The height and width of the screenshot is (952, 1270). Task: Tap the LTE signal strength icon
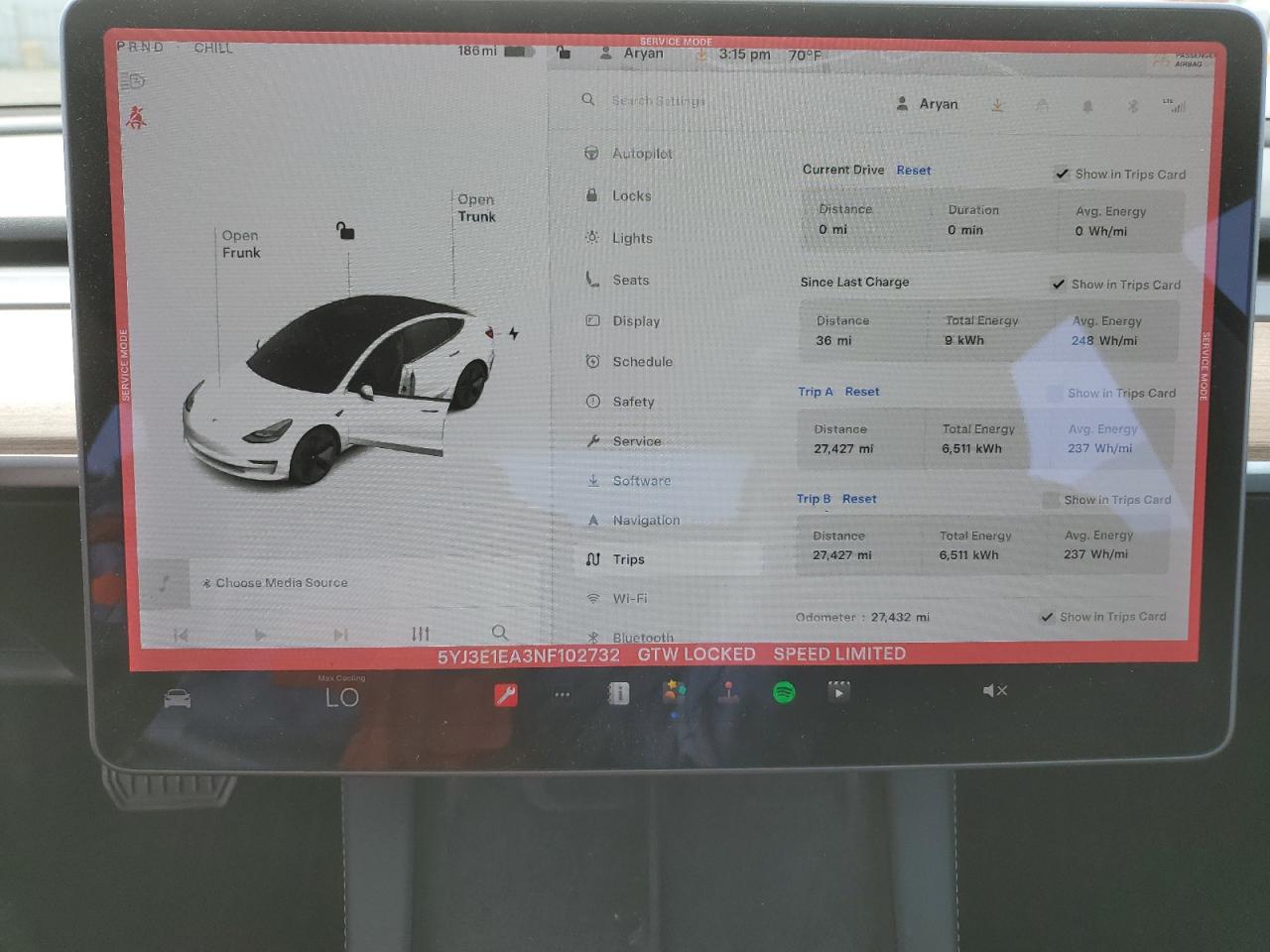coord(1175,105)
